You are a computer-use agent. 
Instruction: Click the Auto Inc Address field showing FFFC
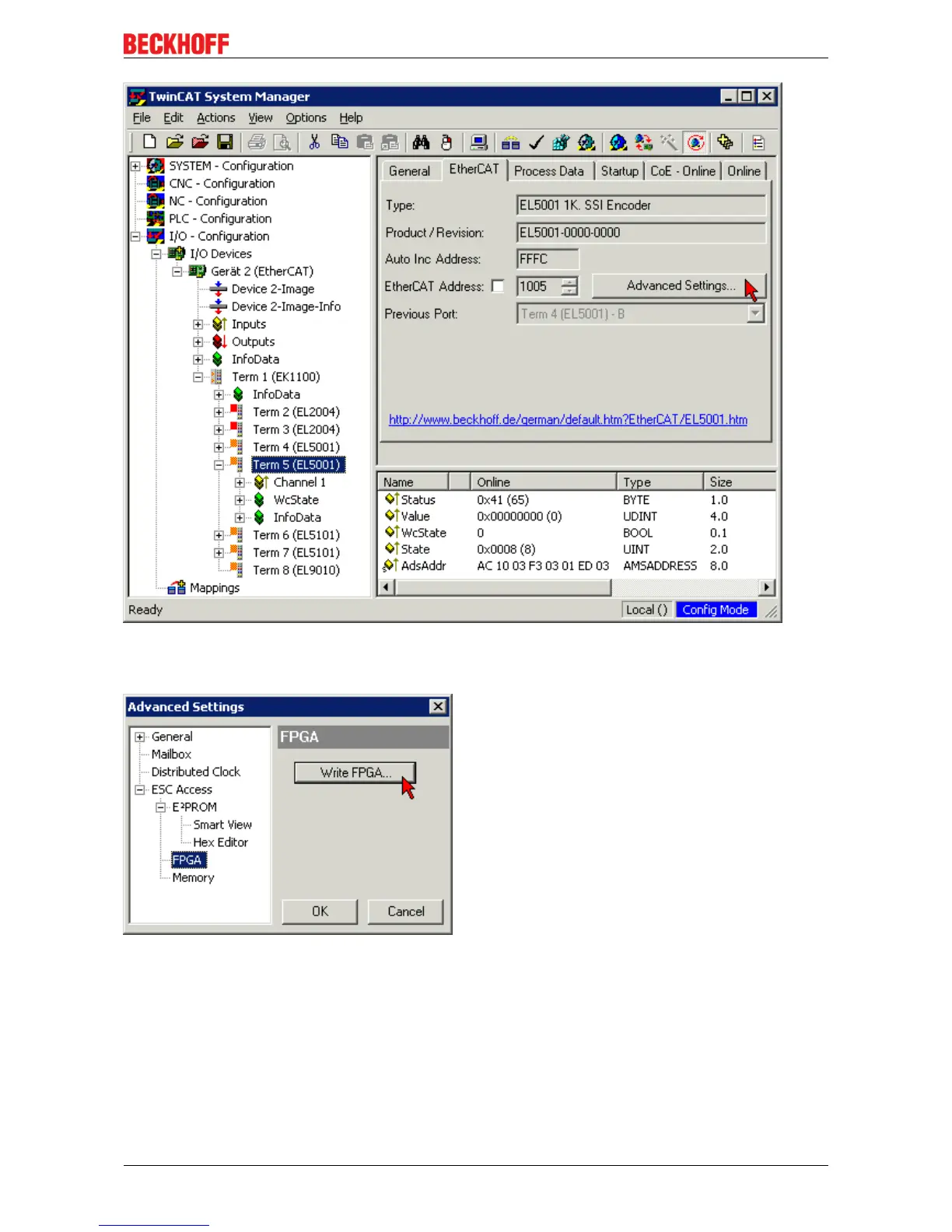pyautogui.click(x=548, y=259)
